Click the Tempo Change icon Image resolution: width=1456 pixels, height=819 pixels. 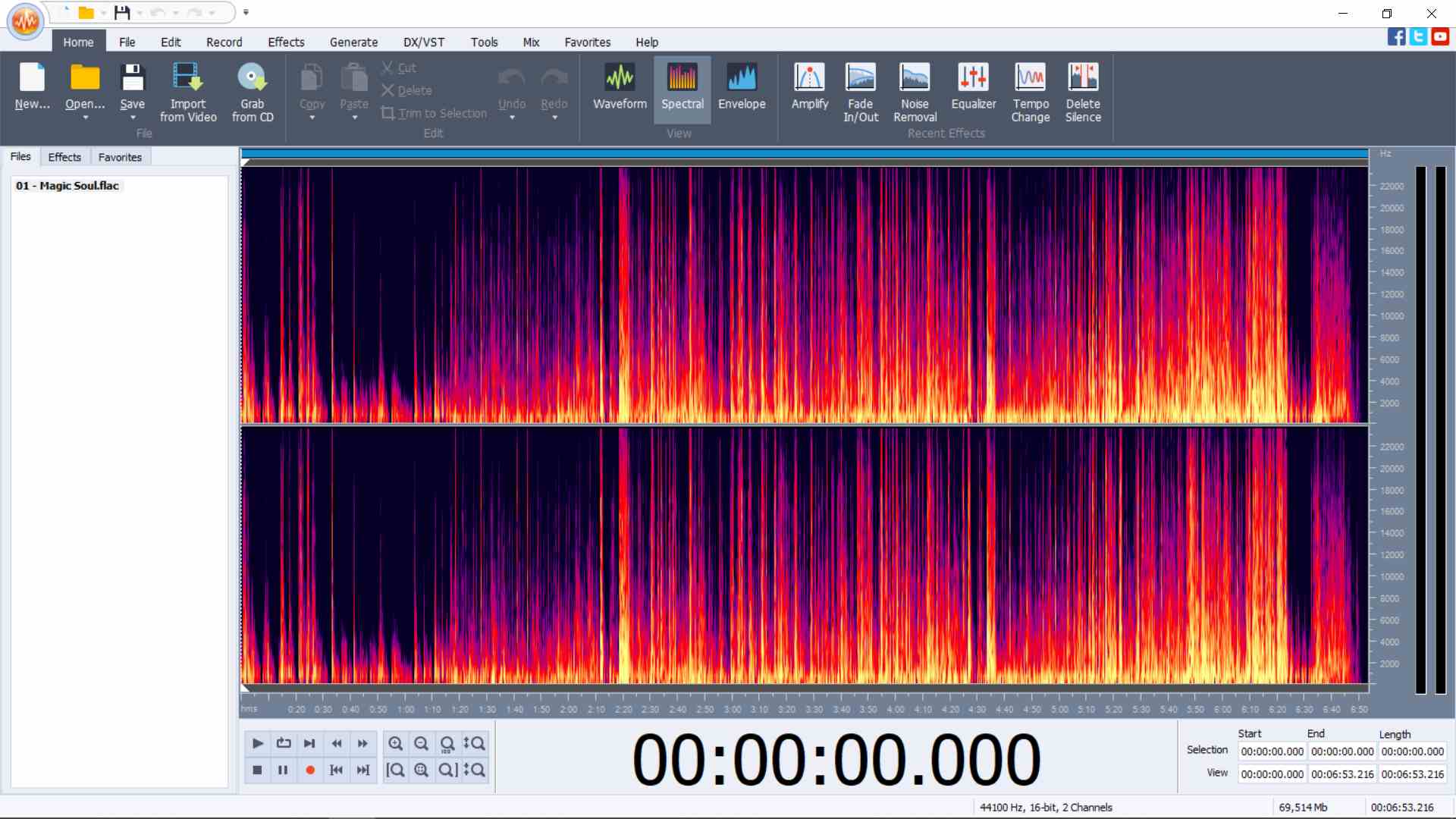1030,78
